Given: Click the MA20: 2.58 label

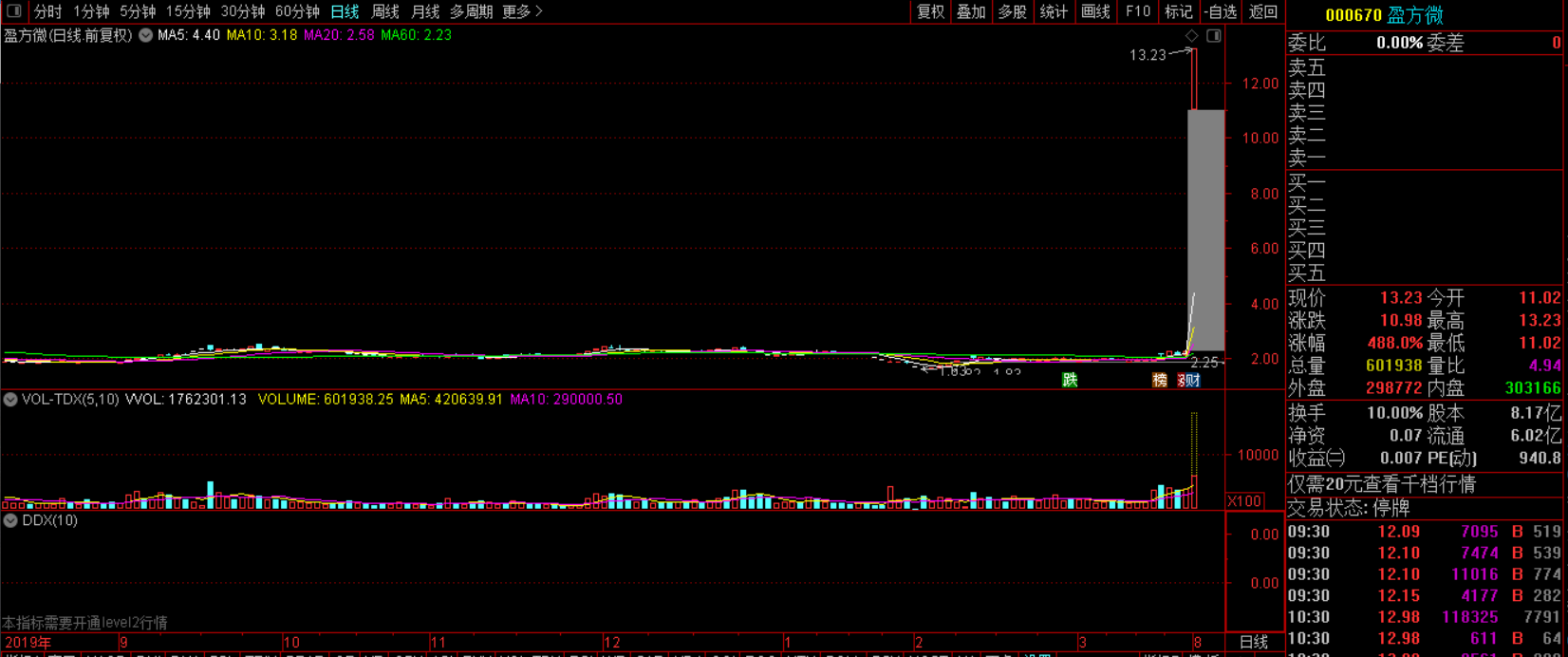Looking at the screenshot, I should 339,35.
